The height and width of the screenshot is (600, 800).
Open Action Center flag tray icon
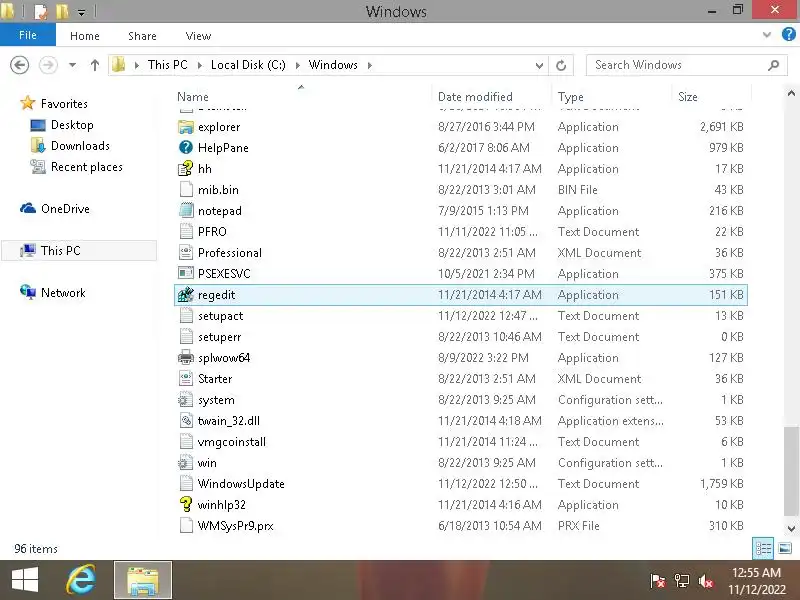(658, 581)
